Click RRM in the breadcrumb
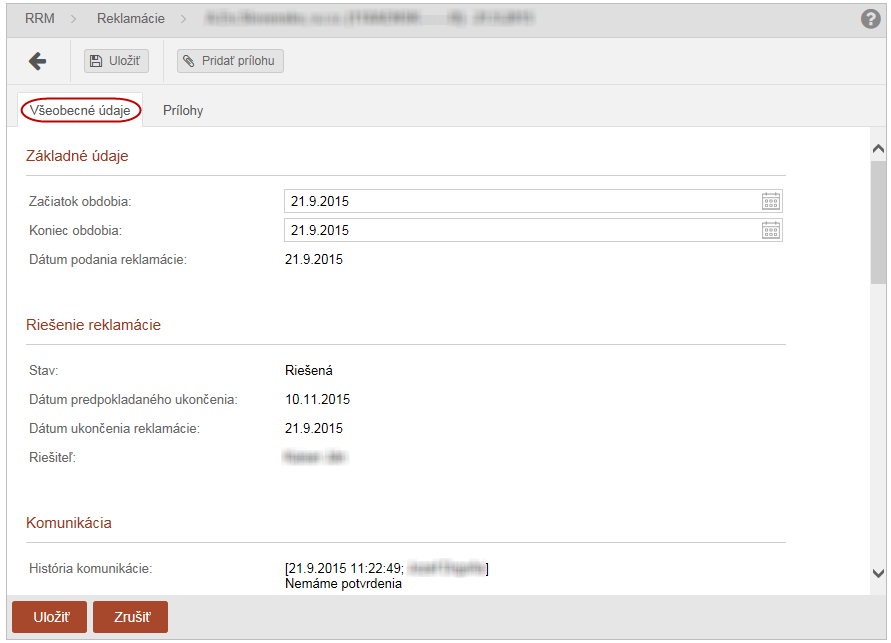 [40, 18]
